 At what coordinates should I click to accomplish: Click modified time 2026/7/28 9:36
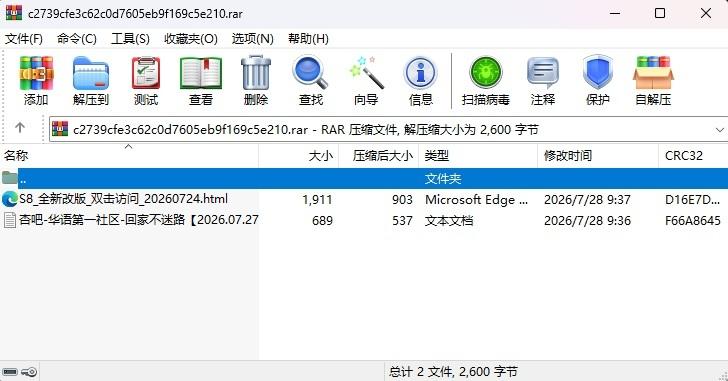[587, 220]
